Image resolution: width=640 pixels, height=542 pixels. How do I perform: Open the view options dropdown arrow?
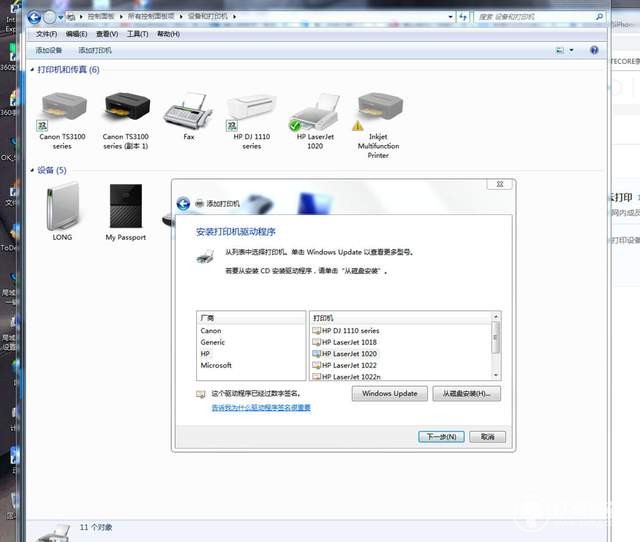tap(571, 50)
